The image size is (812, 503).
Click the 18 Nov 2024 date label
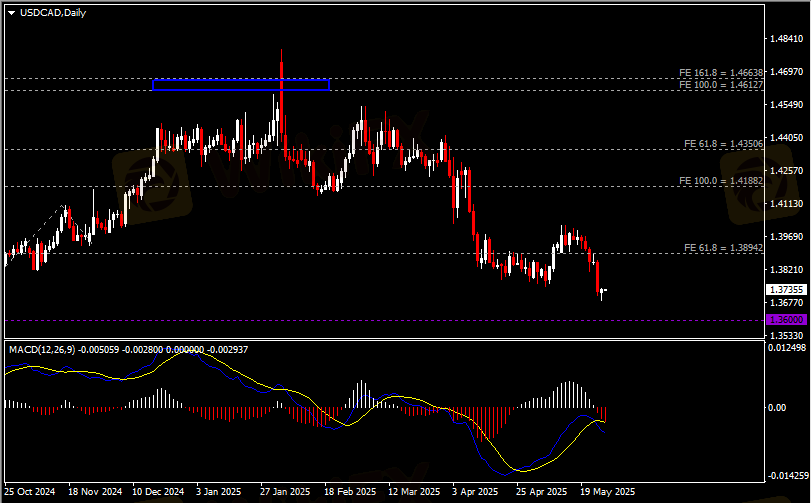pyautogui.click(x=95, y=492)
